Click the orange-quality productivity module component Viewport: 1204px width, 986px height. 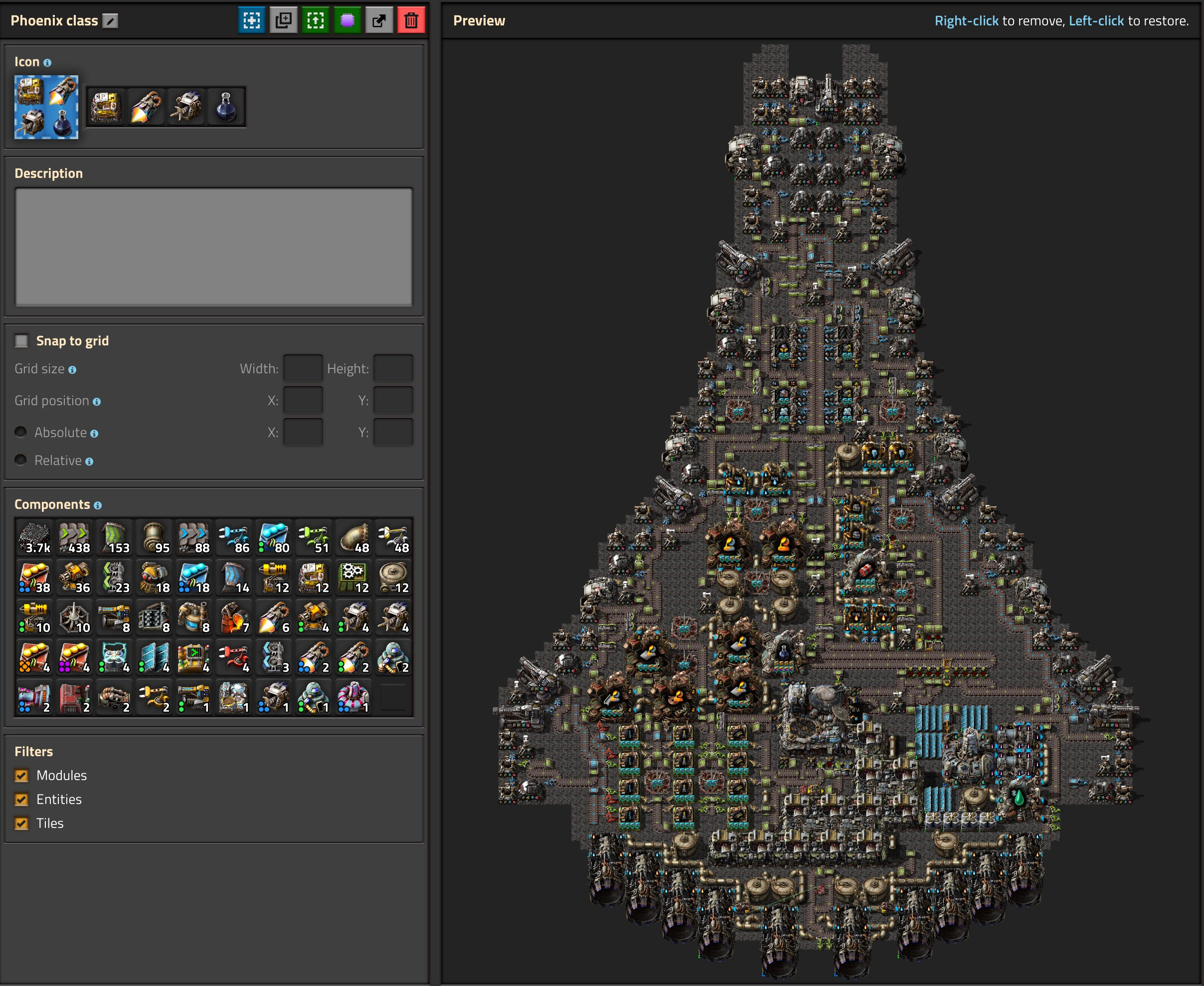34,657
